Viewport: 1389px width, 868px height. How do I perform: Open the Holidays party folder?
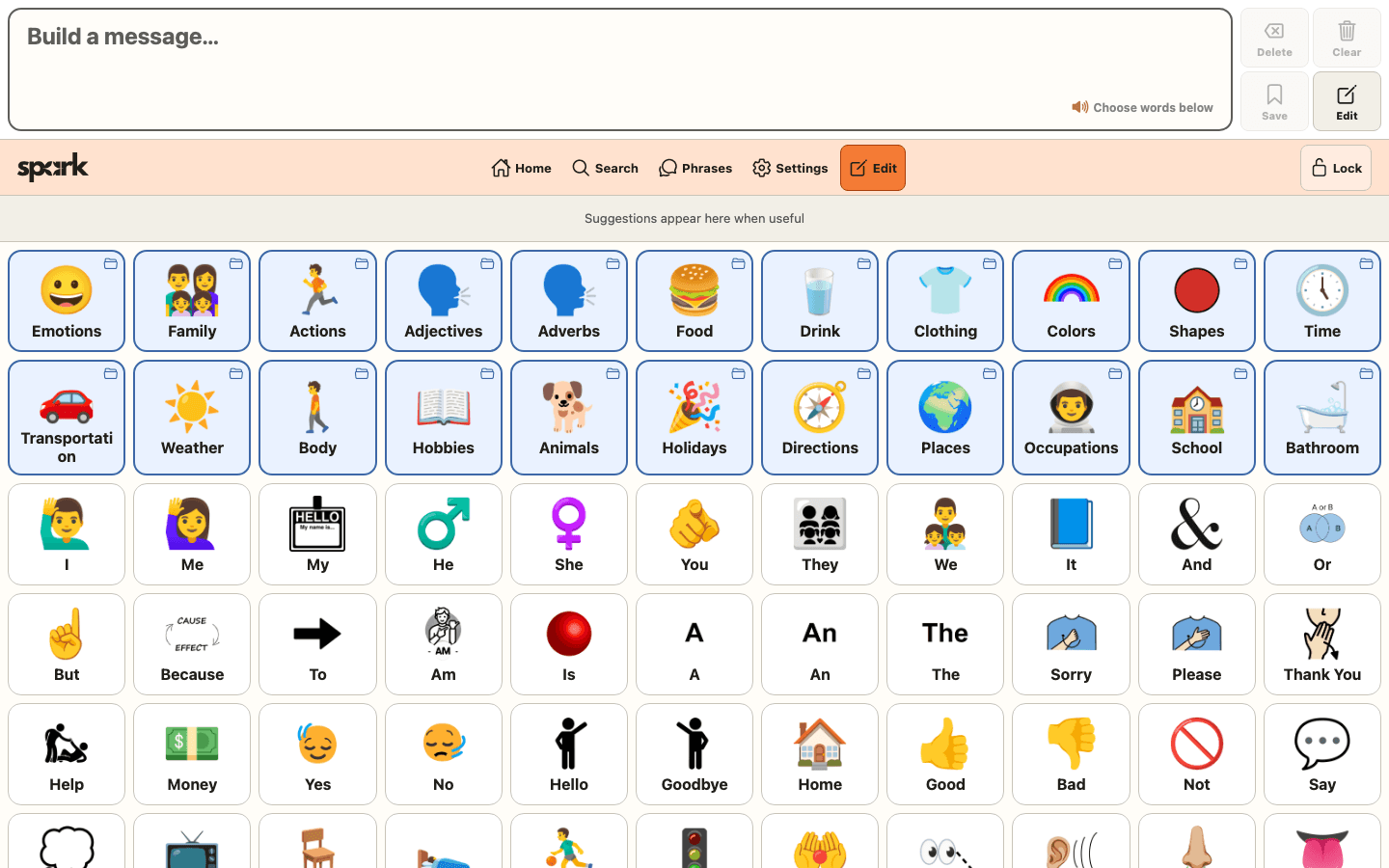694,418
